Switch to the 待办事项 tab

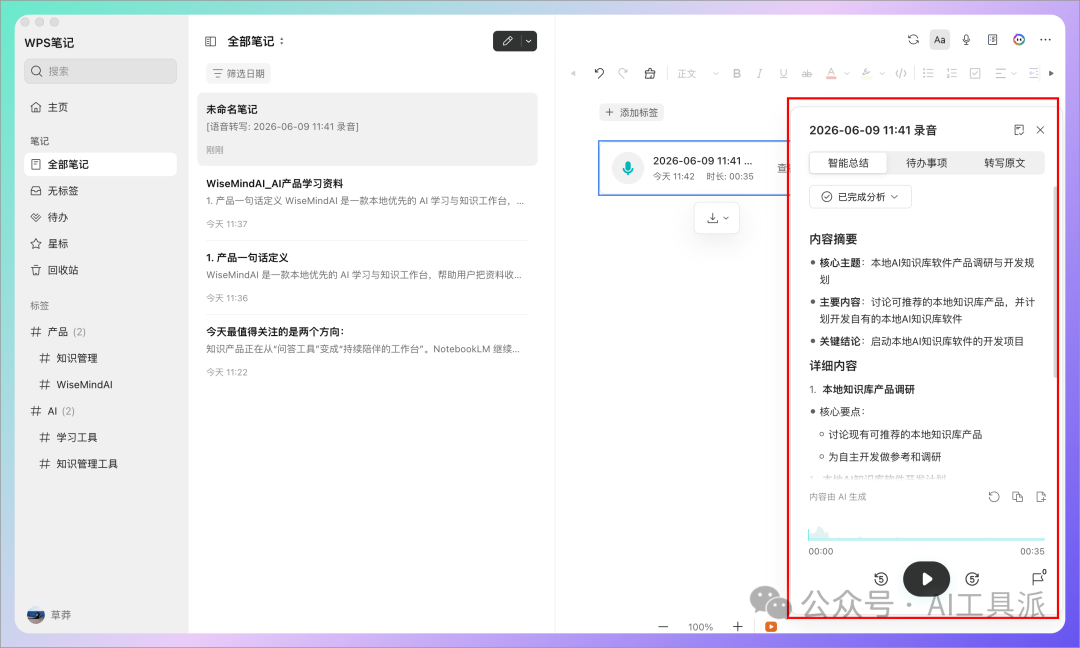(926, 163)
